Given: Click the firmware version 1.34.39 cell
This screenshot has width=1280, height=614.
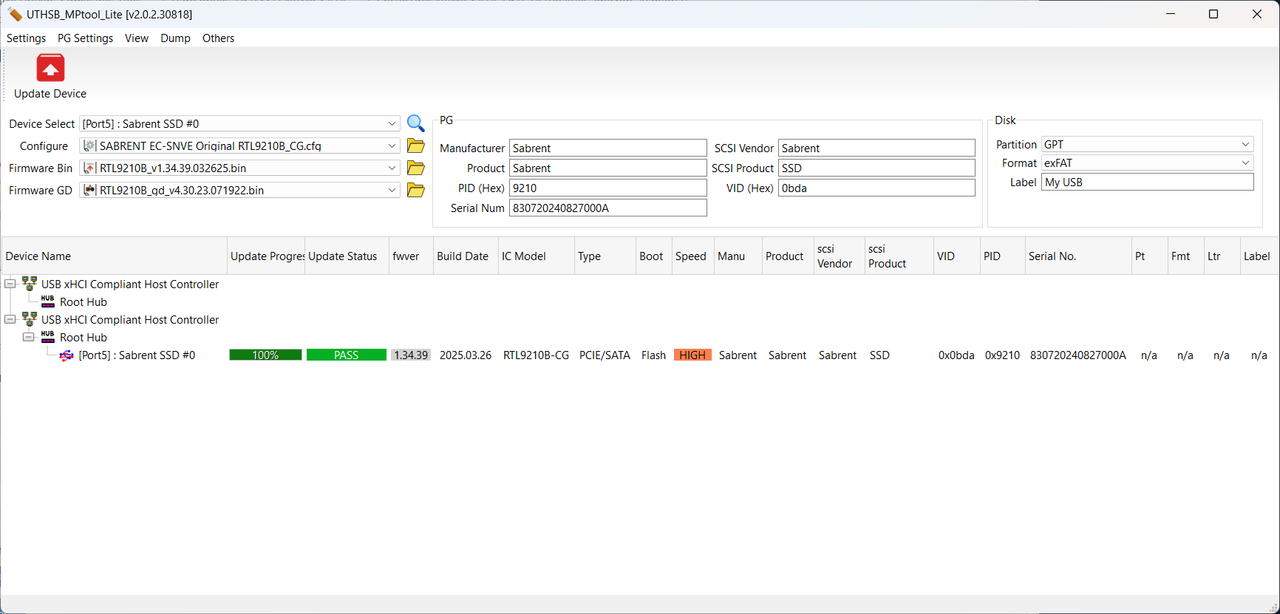Looking at the screenshot, I should (x=410, y=355).
